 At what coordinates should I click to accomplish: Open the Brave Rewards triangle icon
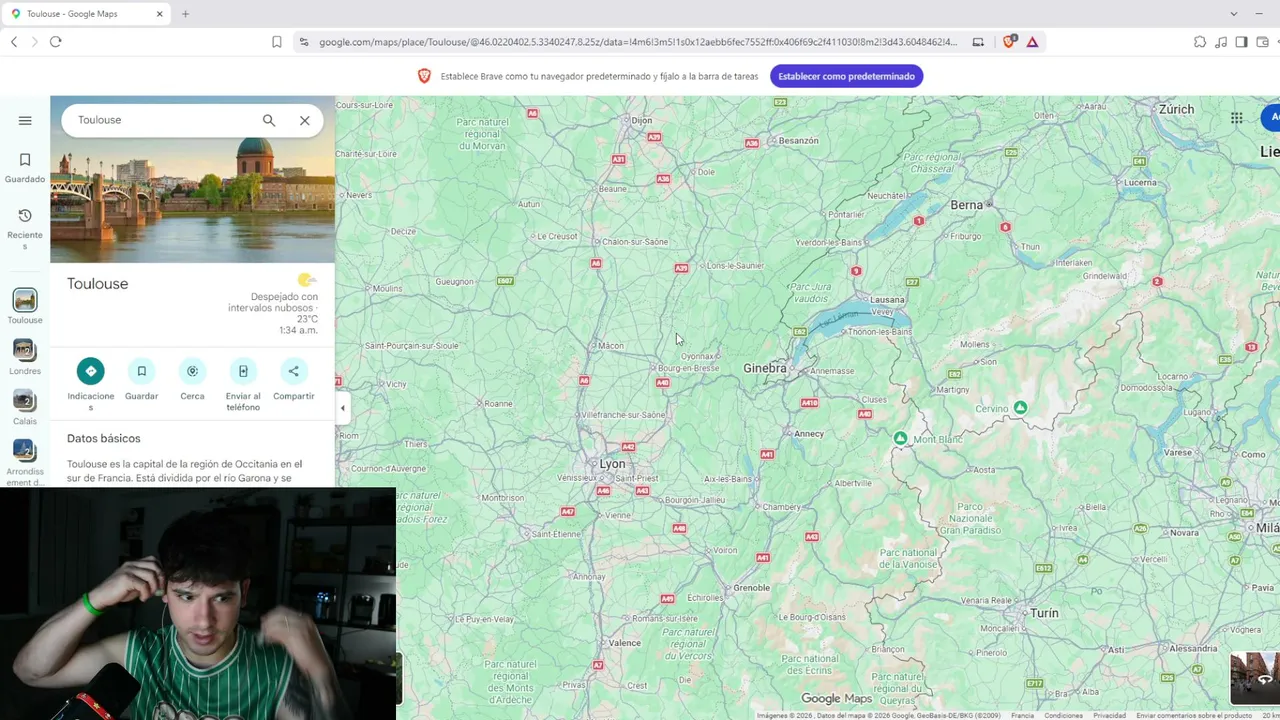pos(1032,42)
